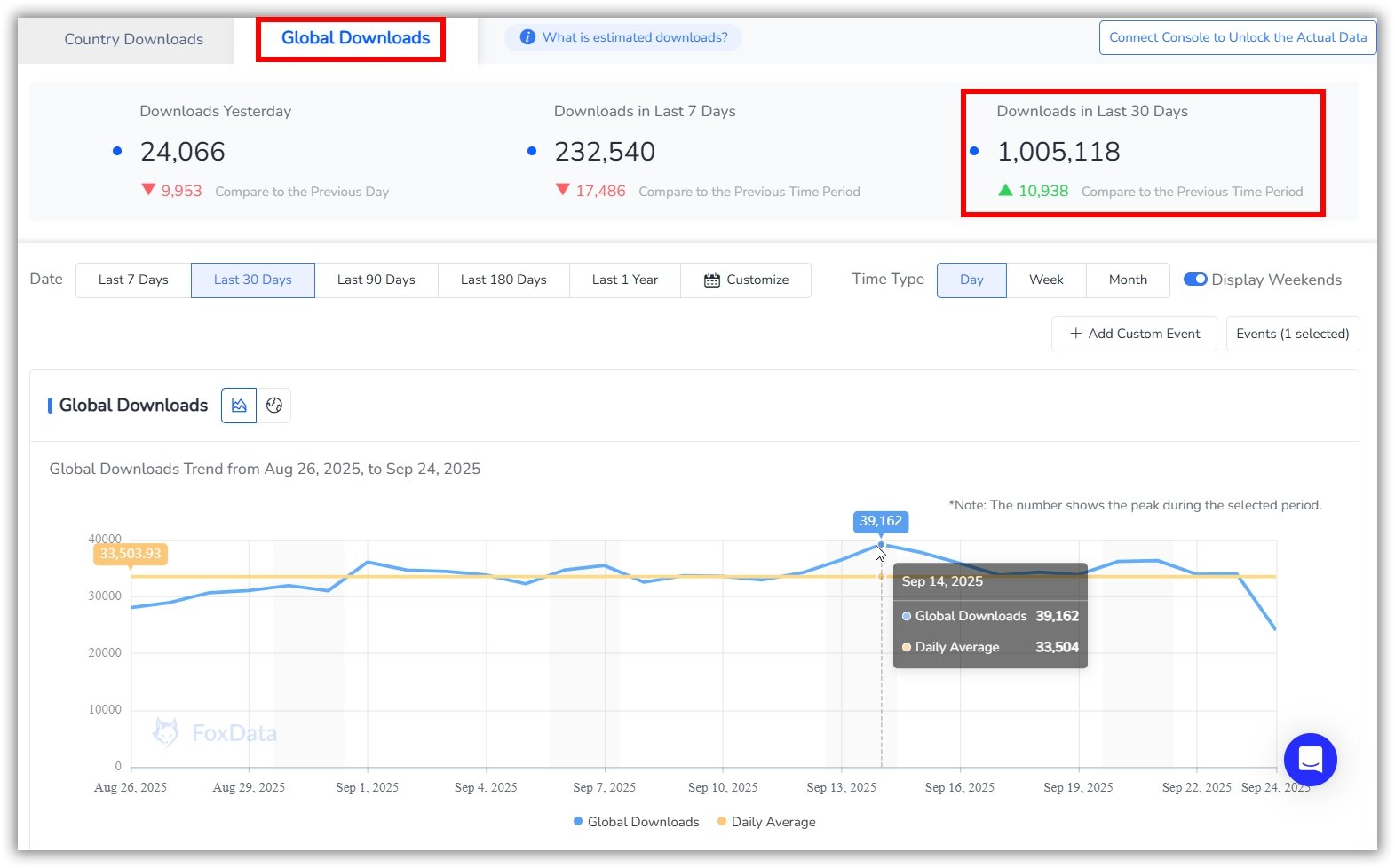The height and width of the screenshot is (868, 1395).
Task: Click the 232,540 last 7 days value
Action: coord(605,152)
